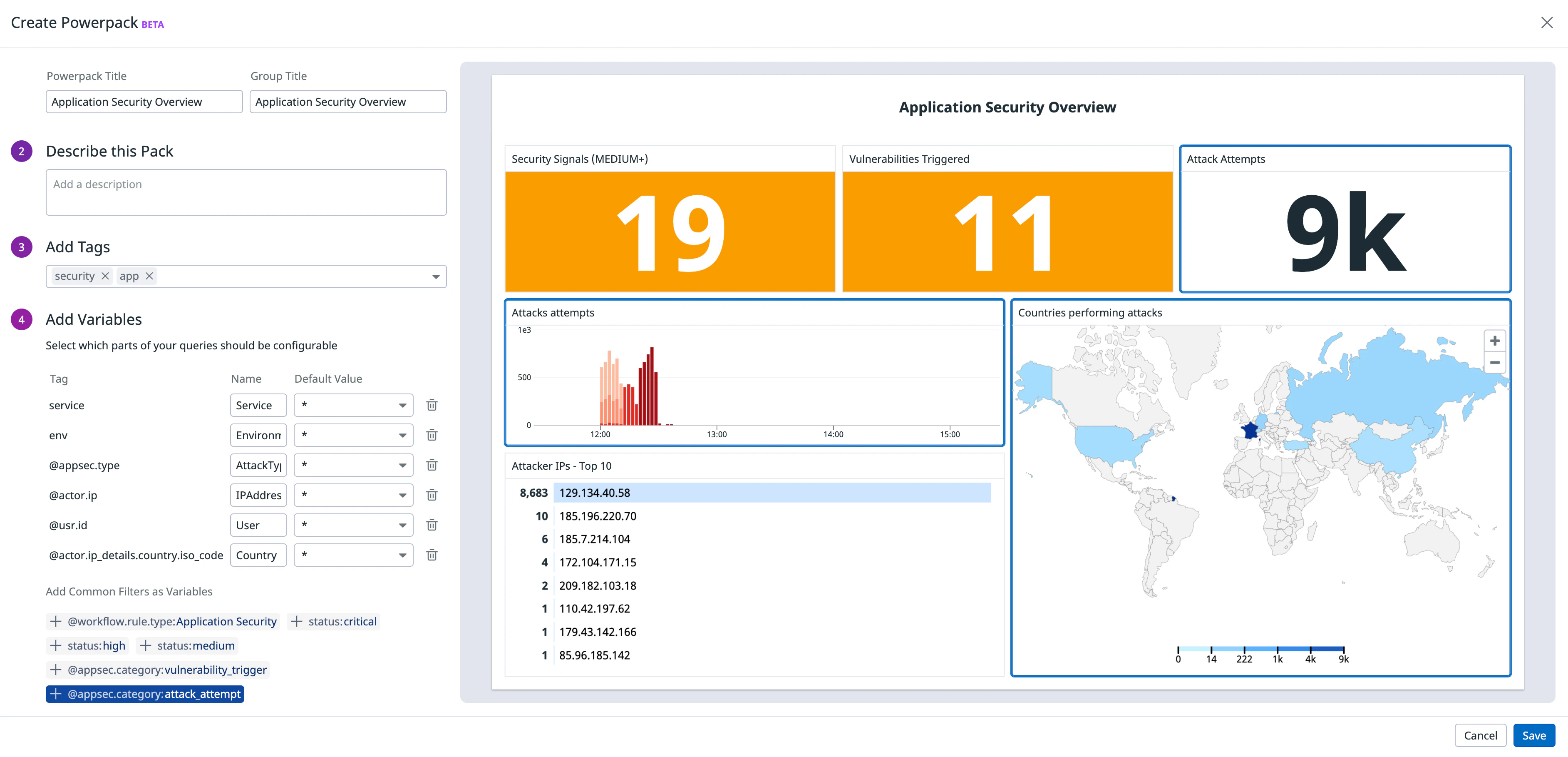Remove the app tag
This screenshot has width=1568, height=757.
click(149, 276)
